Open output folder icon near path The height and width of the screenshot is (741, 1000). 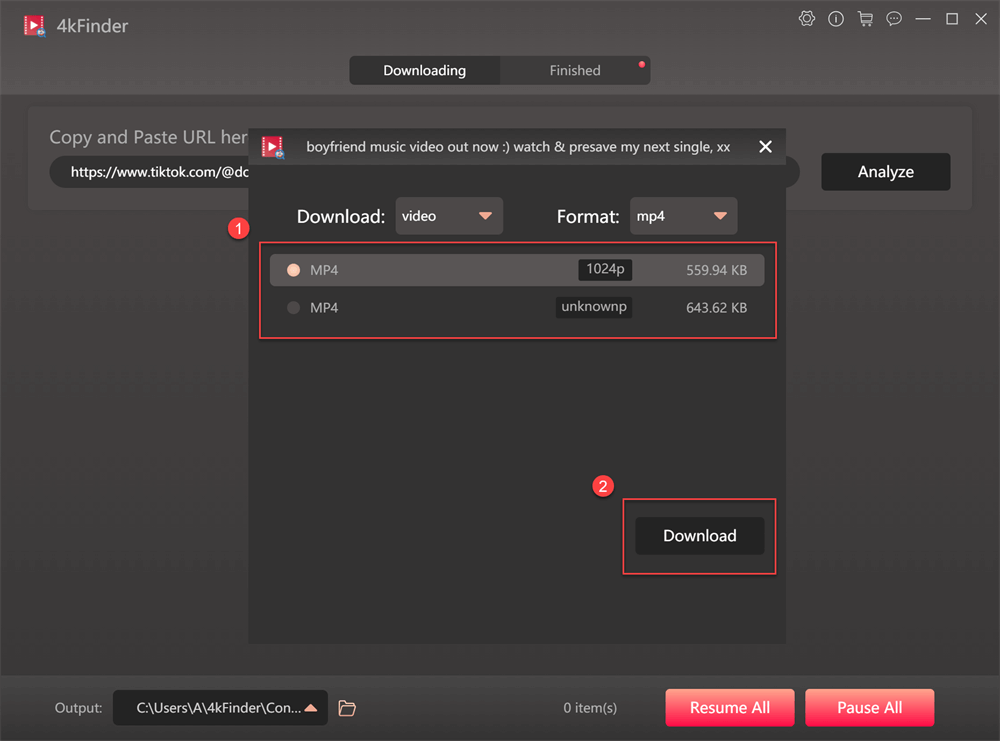pyautogui.click(x=347, y=708)
